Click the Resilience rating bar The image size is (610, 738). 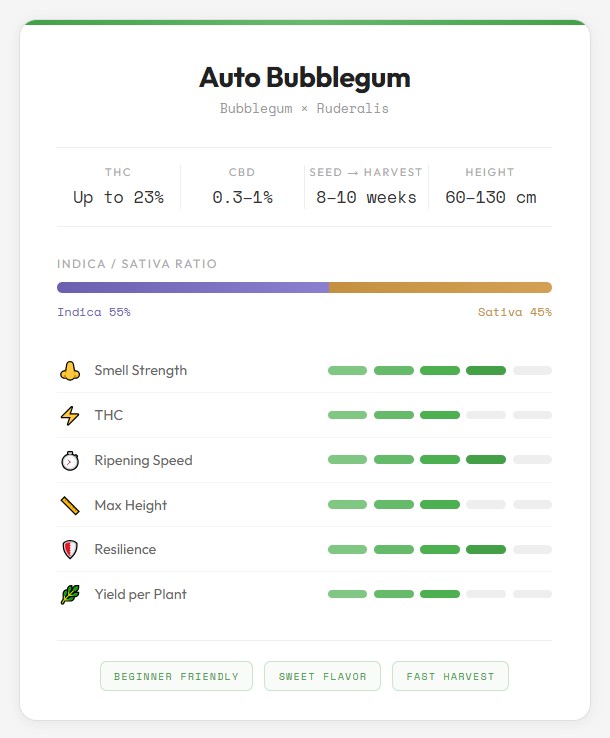(439, 550)
